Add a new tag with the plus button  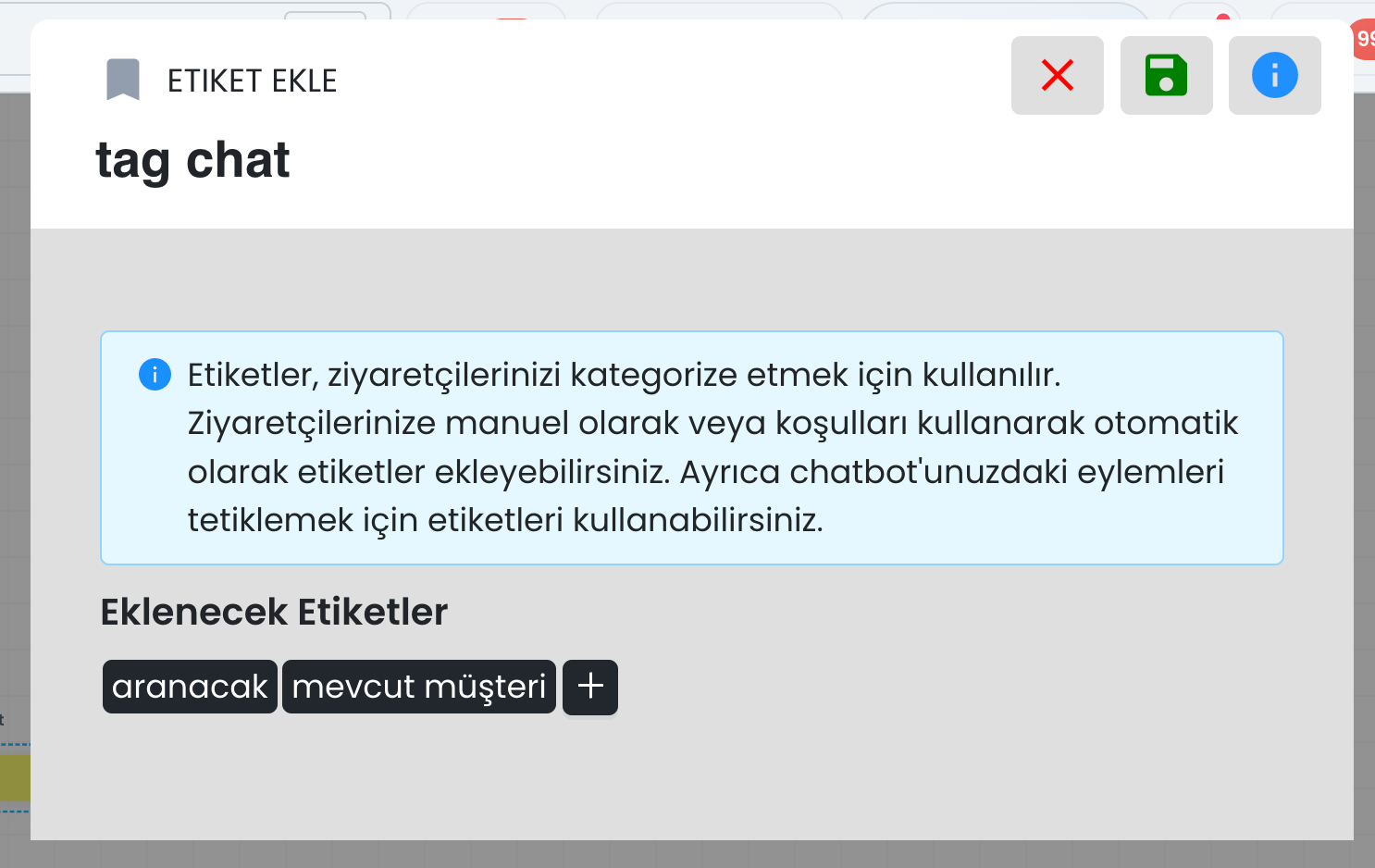pos(590,687)
